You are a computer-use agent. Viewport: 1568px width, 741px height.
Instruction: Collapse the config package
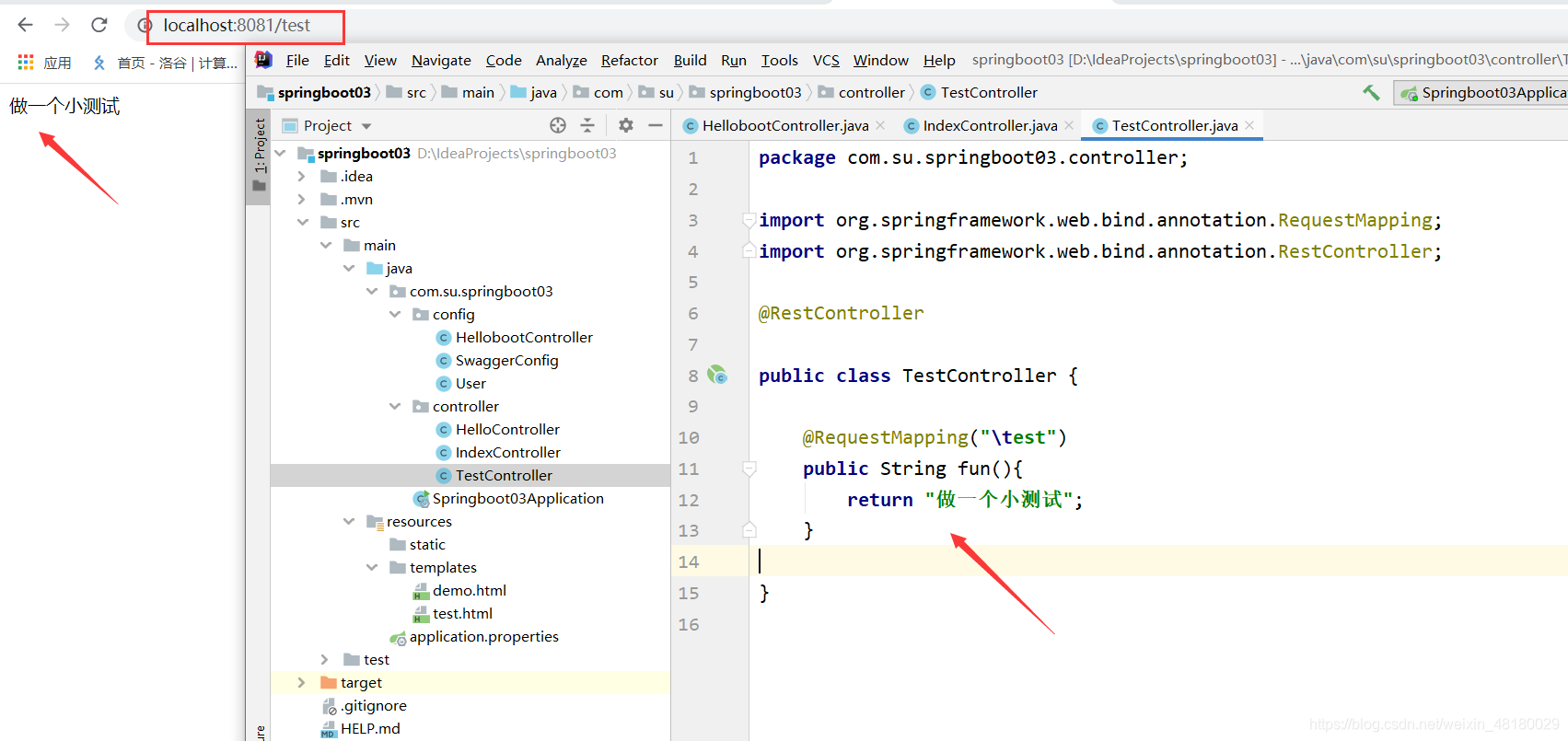(x=394, y=314)
